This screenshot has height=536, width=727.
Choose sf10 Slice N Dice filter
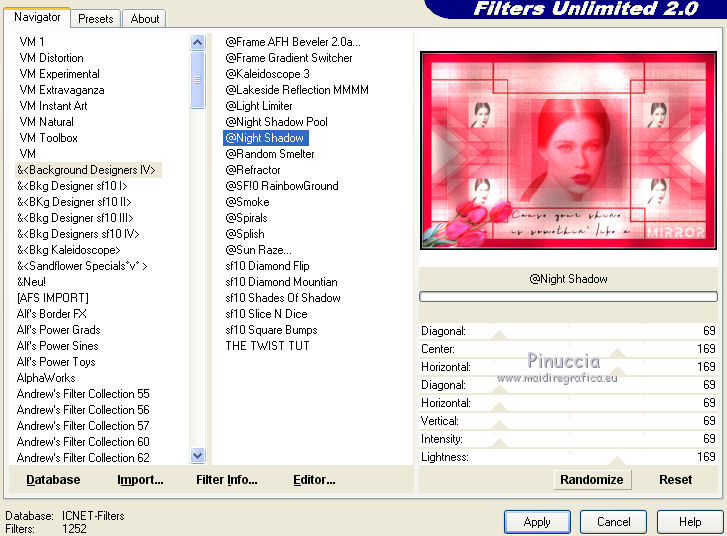[266, 314]
